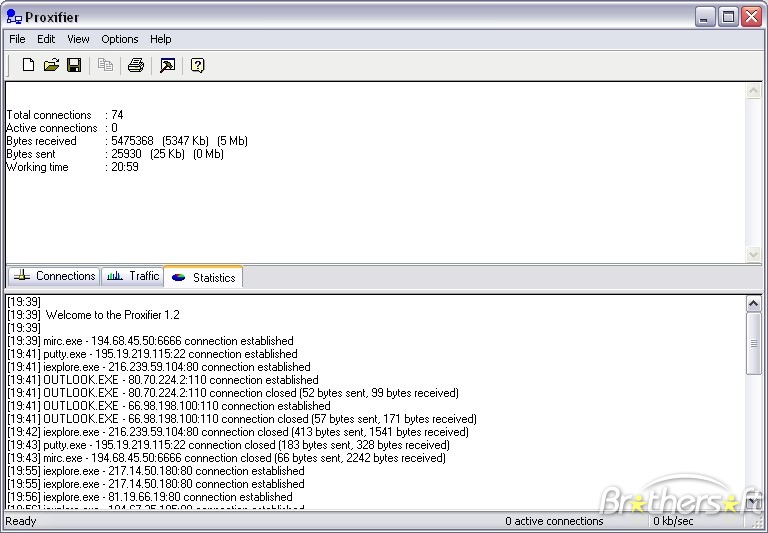This screenshot has width=768, height=533.
Task: Click '0 active connections' status bar entry
Action: pos(554,521)
